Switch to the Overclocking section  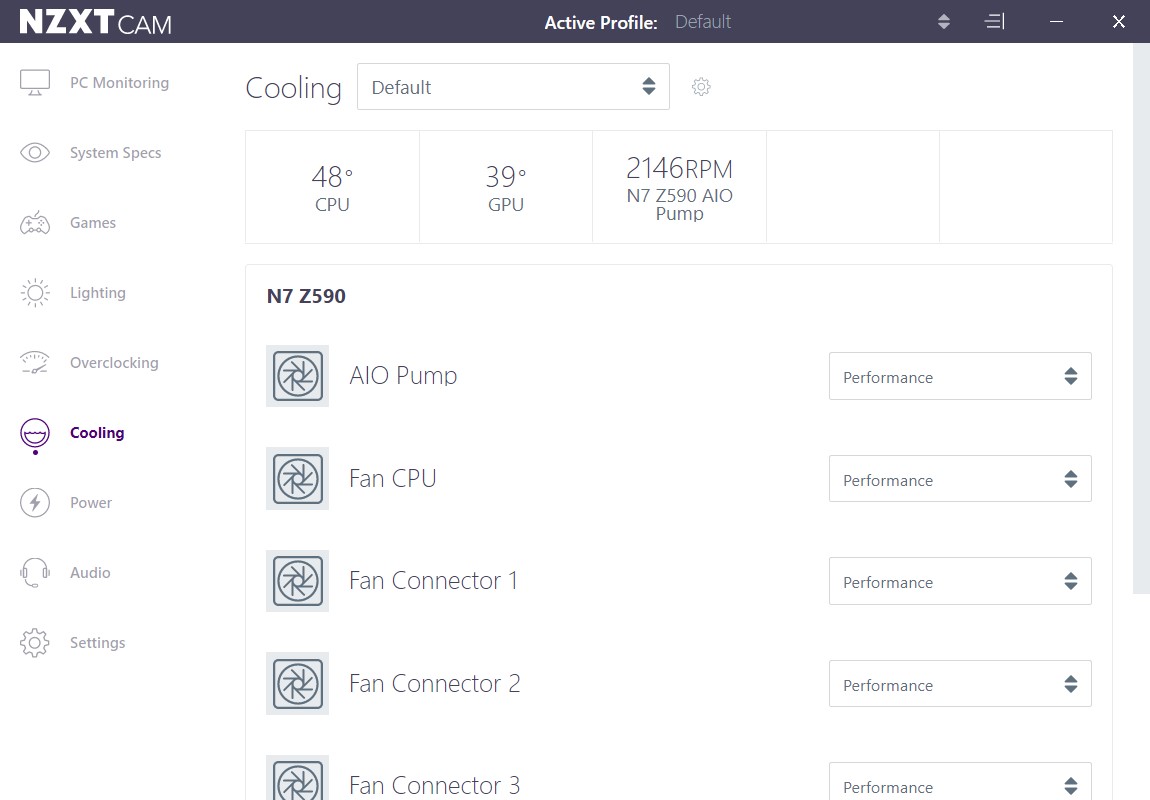click(114, 363)
